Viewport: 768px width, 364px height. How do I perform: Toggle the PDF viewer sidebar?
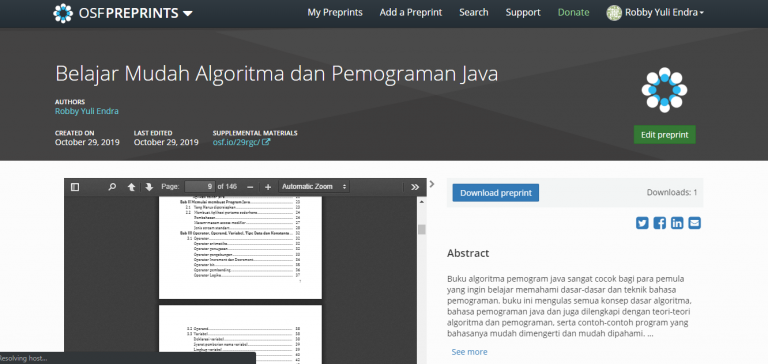pos(75,187)
